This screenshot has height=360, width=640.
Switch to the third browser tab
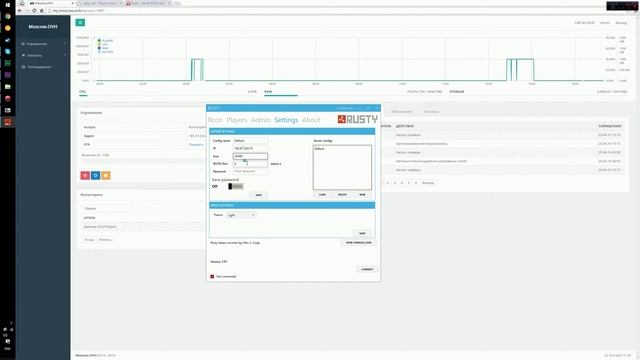(148, 3)
